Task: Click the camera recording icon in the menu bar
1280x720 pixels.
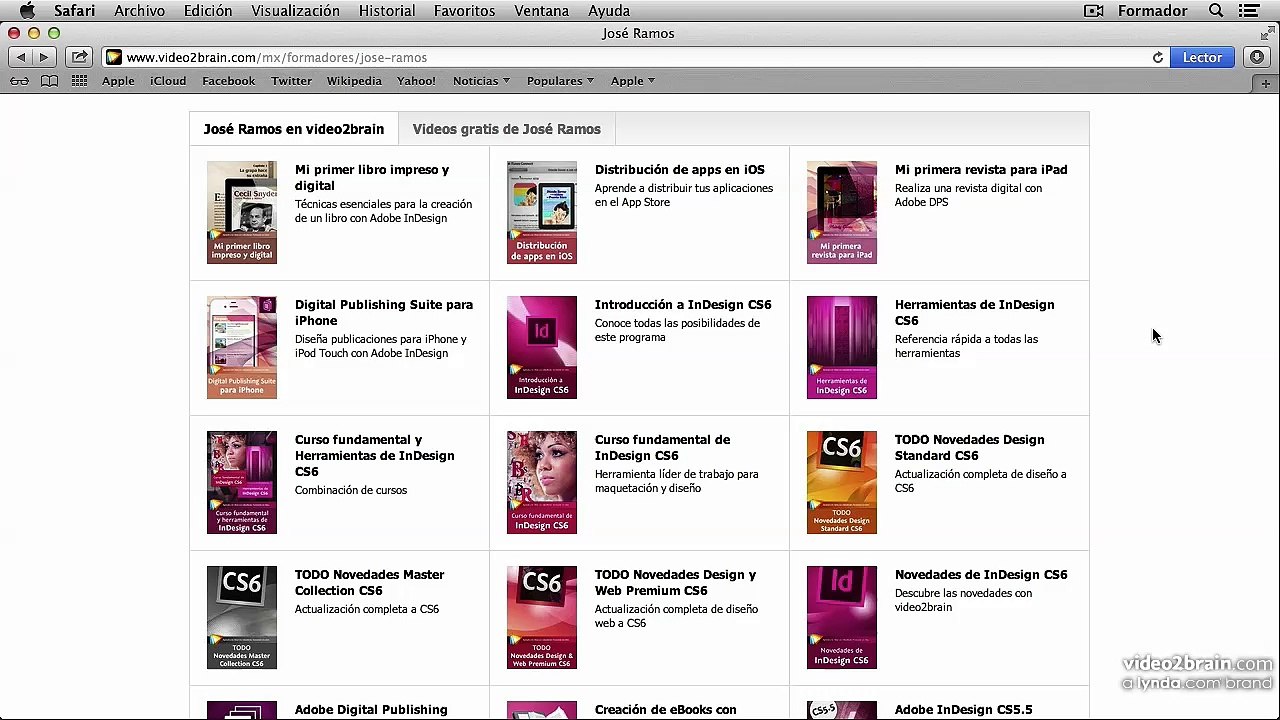Action: tap(1094, 11)
